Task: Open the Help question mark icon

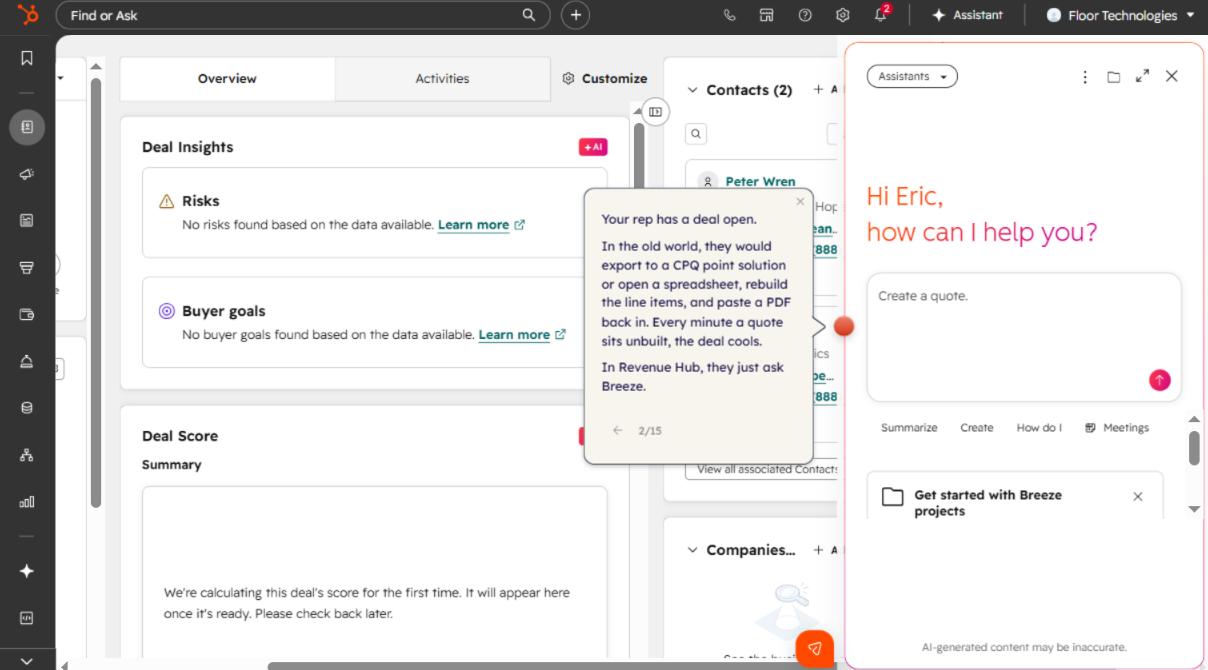Action: coord(805,15)
